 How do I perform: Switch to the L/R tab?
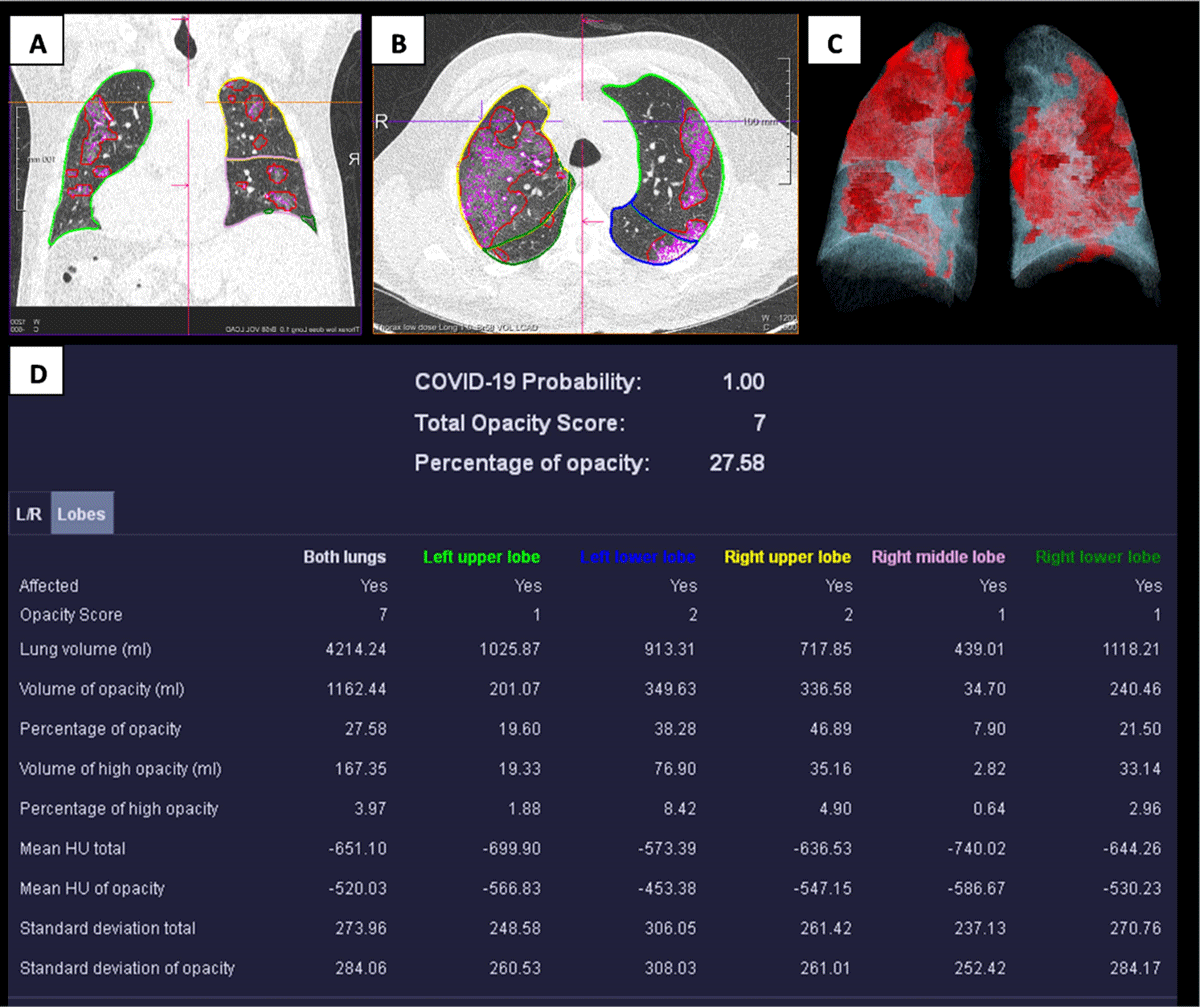pos(28,515)
